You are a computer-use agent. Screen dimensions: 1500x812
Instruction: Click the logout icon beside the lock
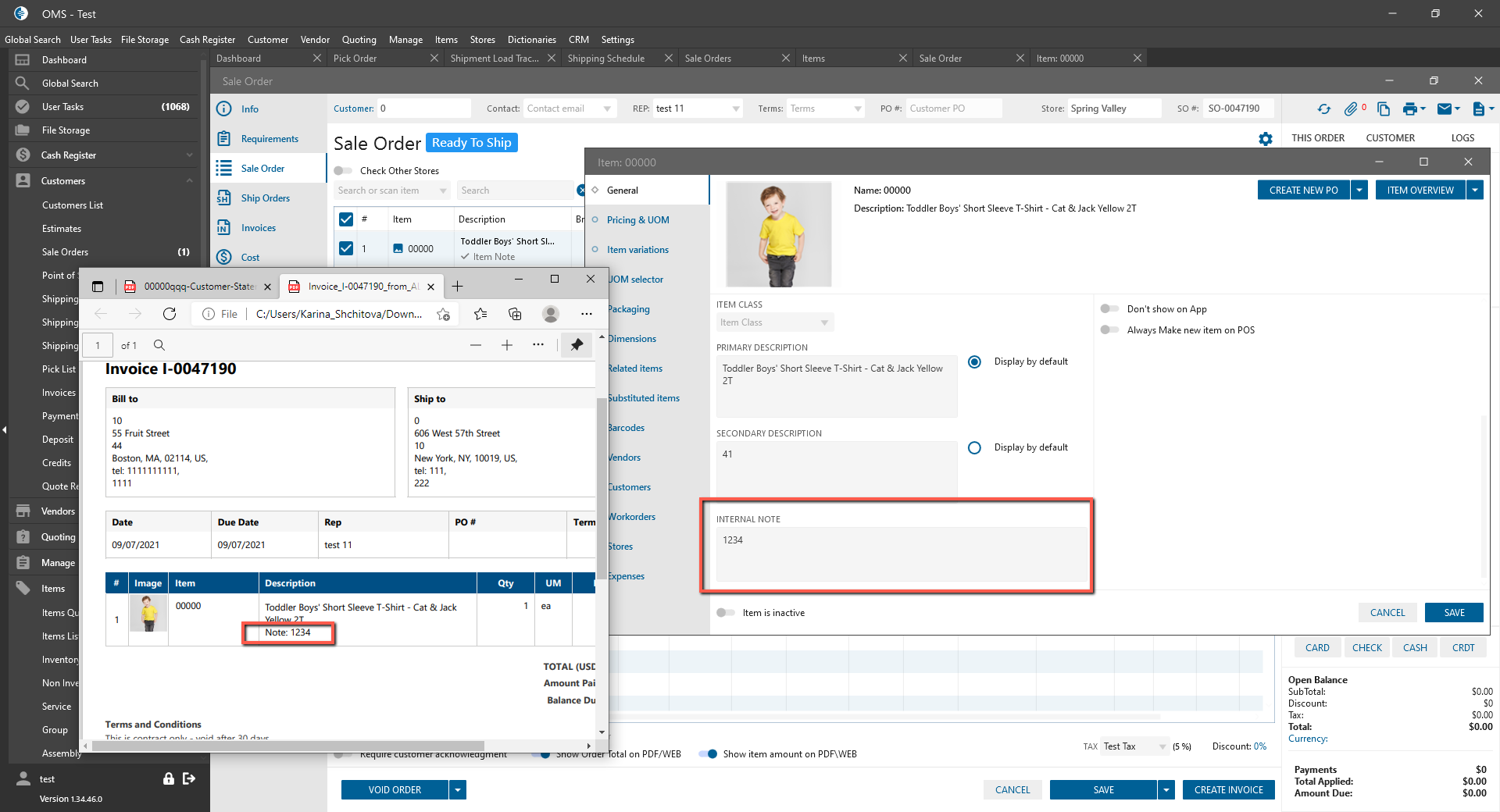[189, 778]
